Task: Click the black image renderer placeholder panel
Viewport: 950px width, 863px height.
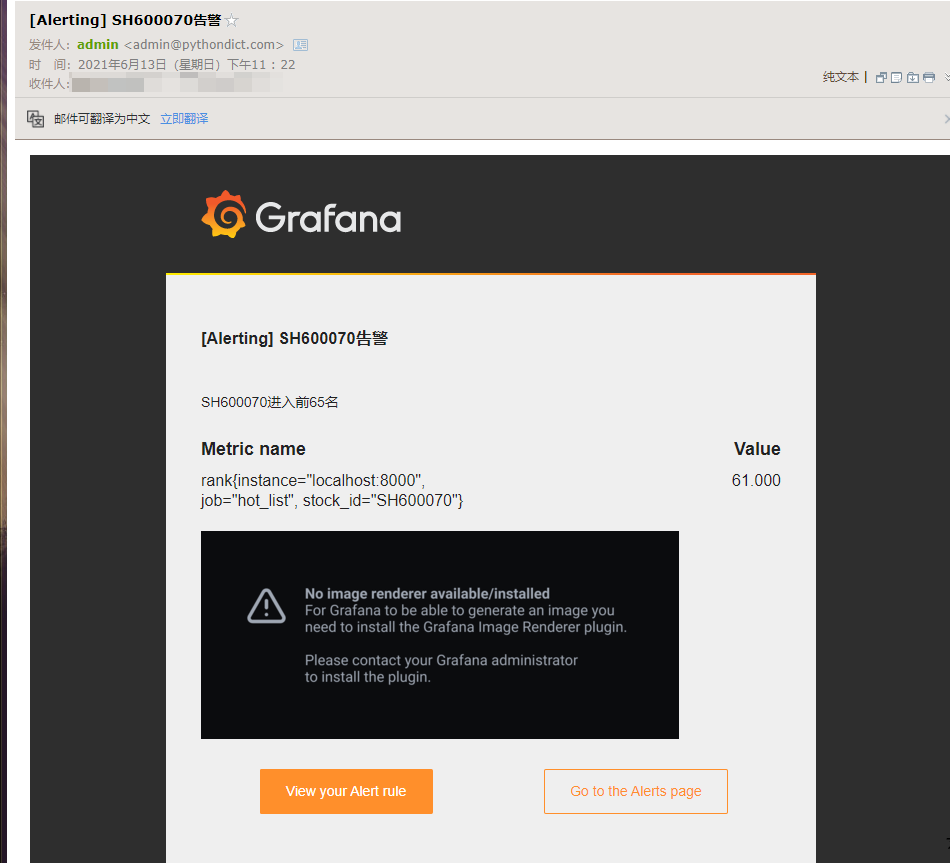Action: click(x=440, y=635)
